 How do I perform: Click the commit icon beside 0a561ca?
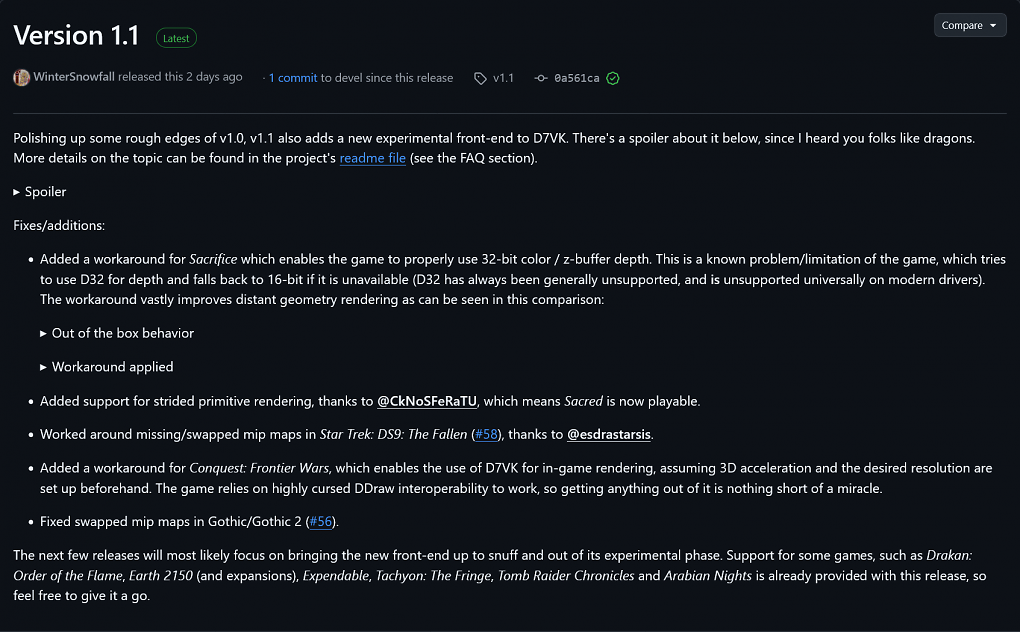click(541, 78)
